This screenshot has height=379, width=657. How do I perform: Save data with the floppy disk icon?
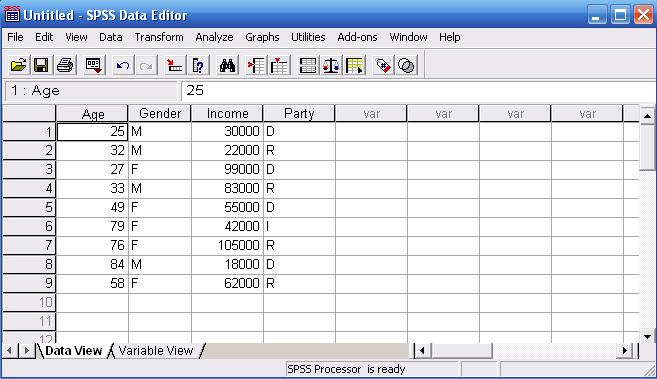click(x=41, y=65)
